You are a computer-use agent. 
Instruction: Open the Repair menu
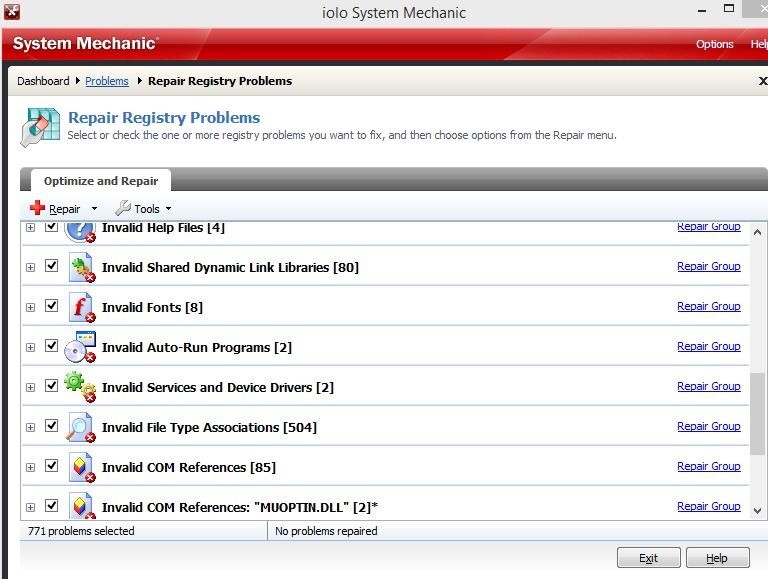tap(64, 209)
